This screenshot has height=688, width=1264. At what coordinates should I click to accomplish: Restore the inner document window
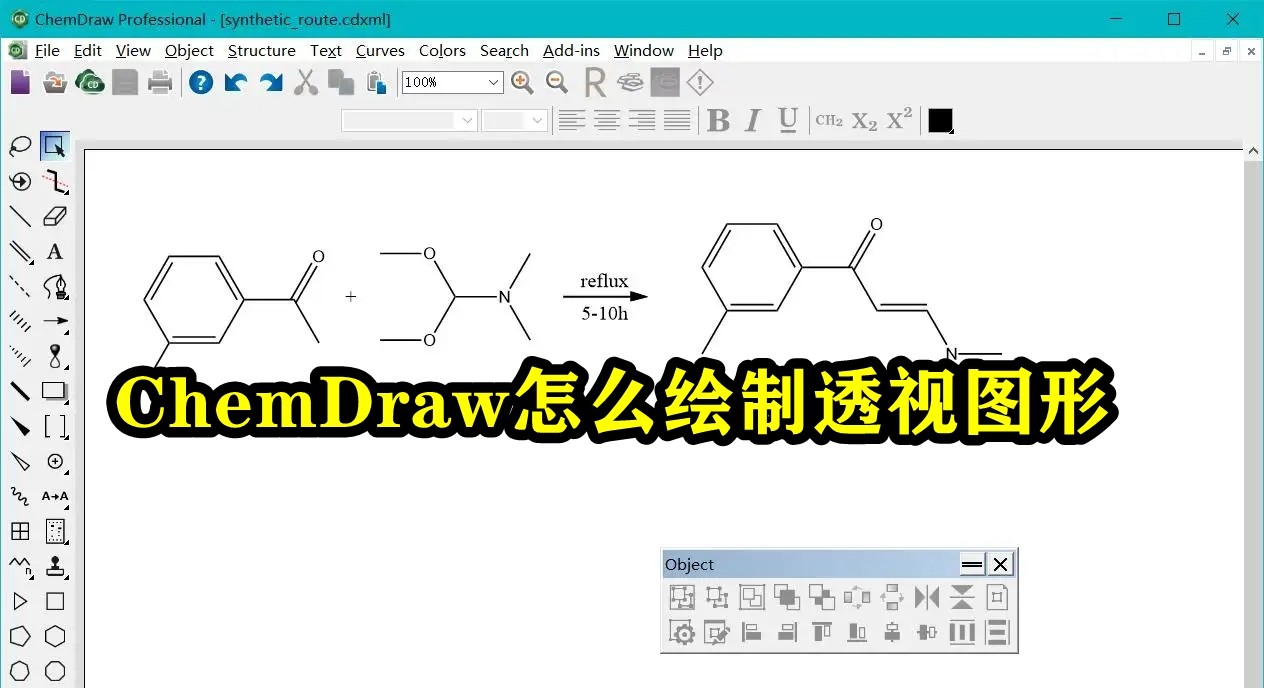coord(1227,51)
